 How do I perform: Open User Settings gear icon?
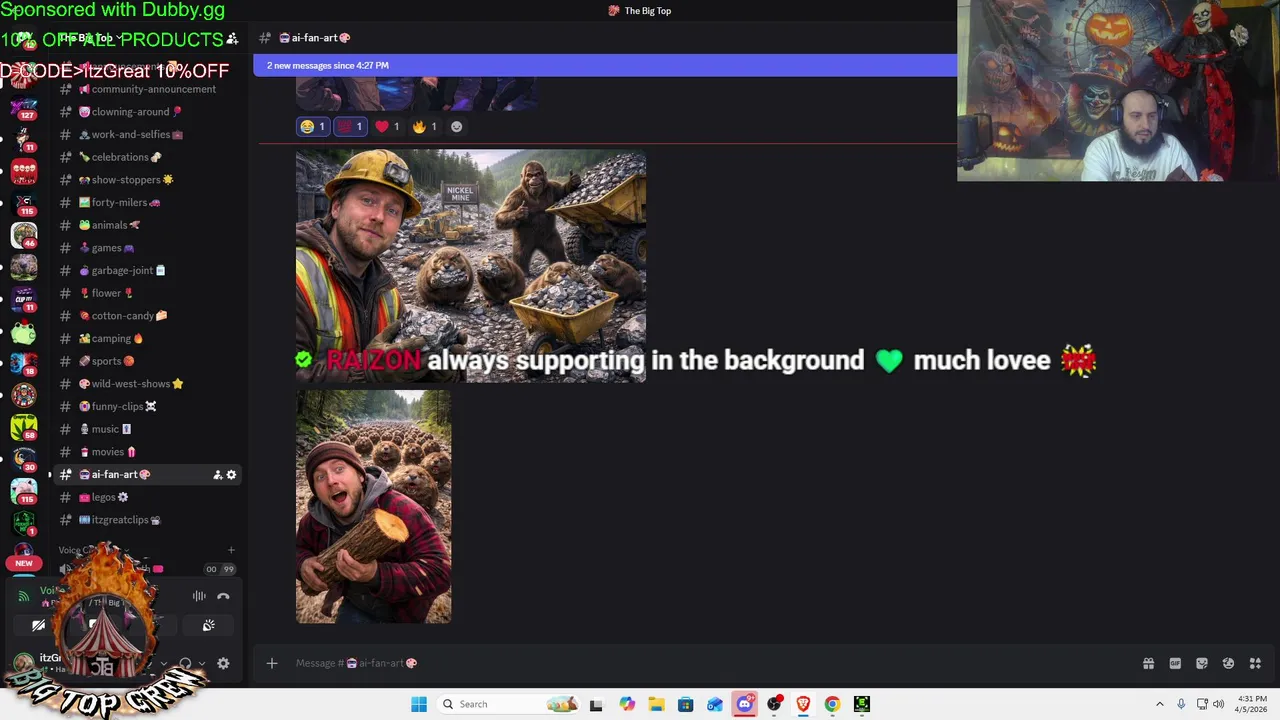[x=223, y=663]
